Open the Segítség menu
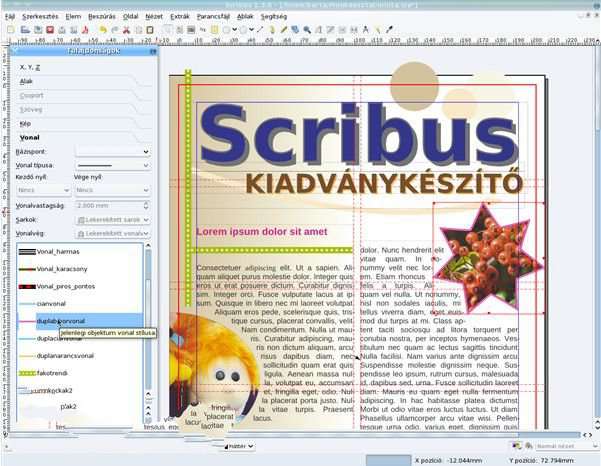601x466 pixels. 274,16
